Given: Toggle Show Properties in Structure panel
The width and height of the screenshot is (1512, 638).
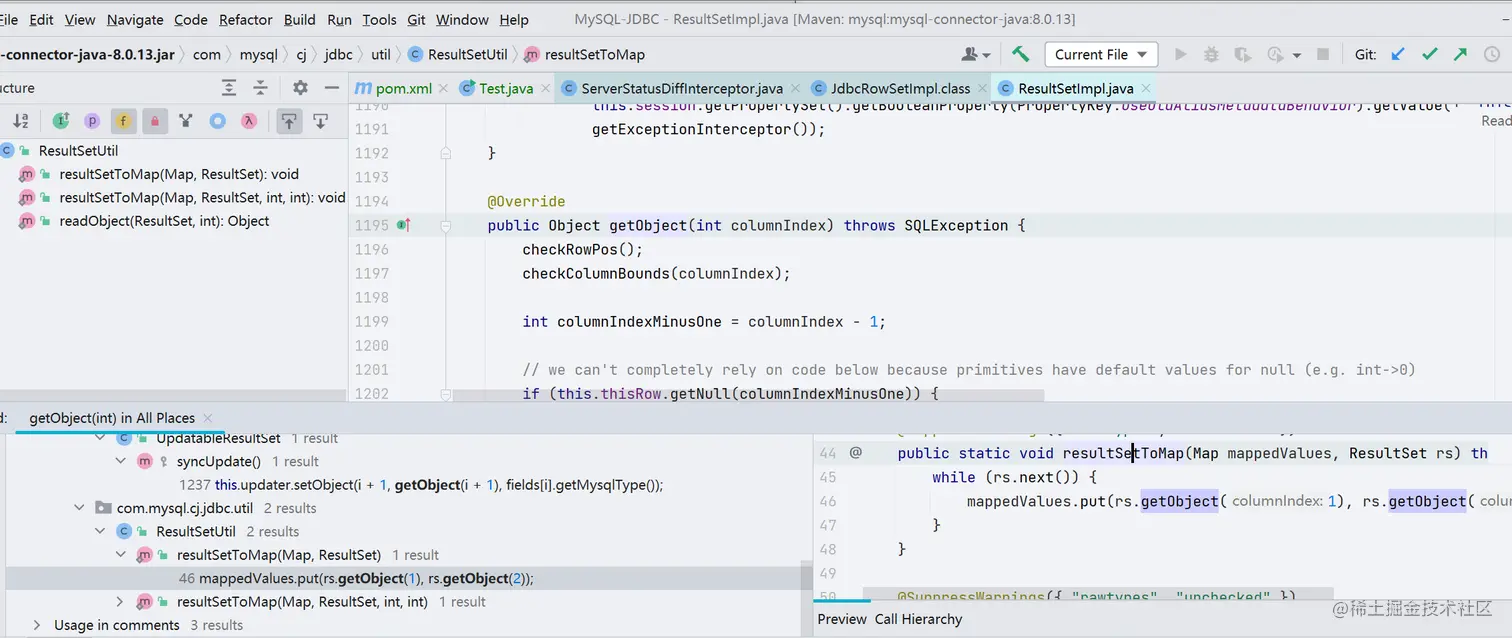Looking at the screenshot, I should click(x=92, y=121).
